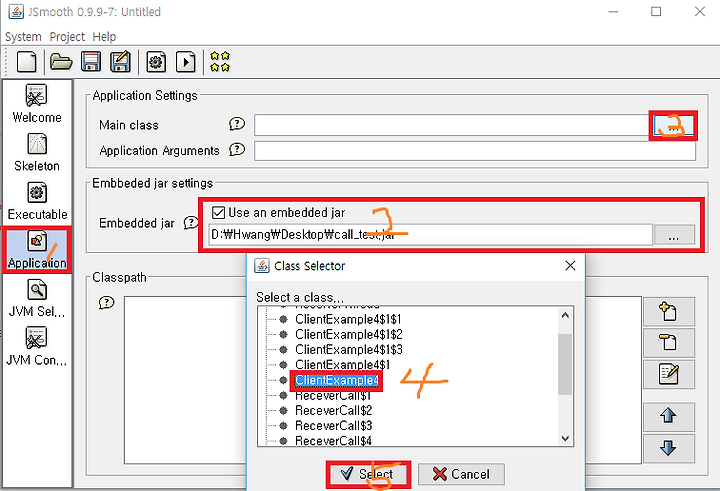720x491 pixels.
Task: Select class ClientExample4$1$3
Action: 349,350
